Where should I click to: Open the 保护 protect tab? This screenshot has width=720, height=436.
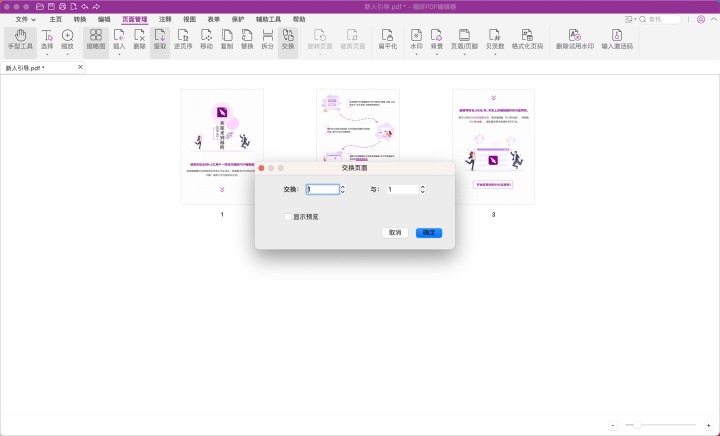(x=237, y=19)
